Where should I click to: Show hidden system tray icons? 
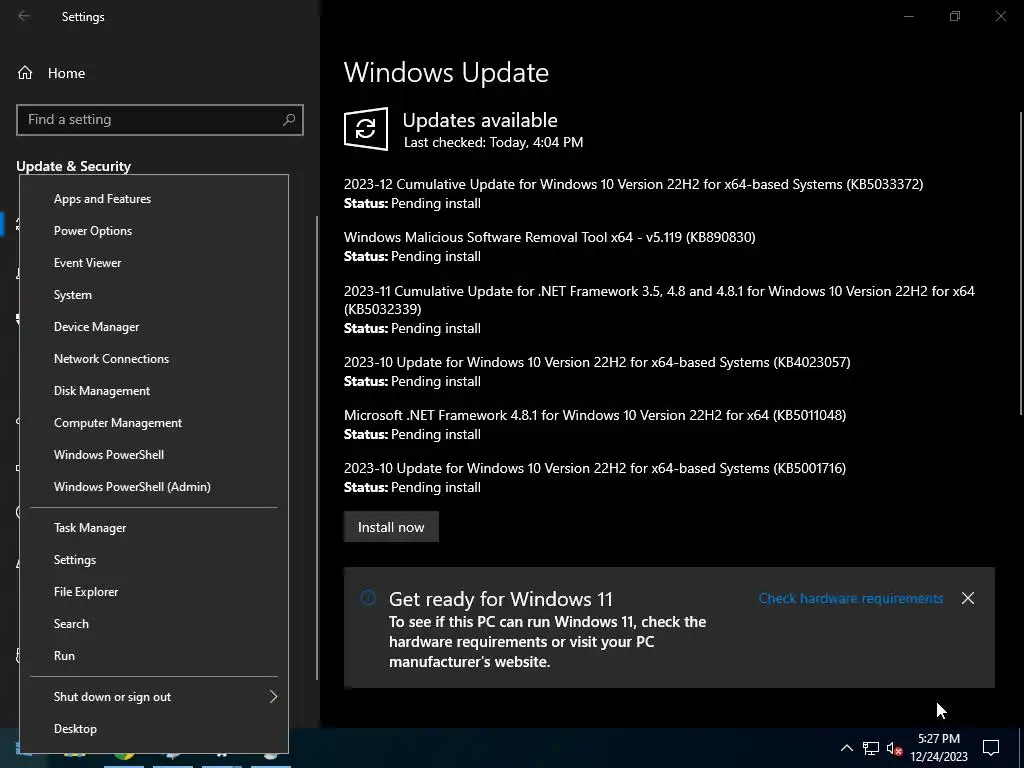coord(846,748)
